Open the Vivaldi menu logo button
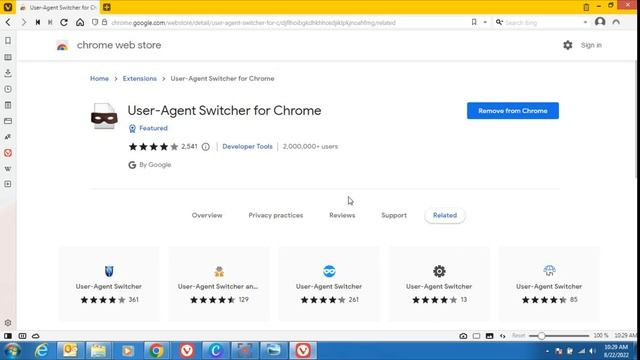Viewport: 640px width, 360px height. [7, 7]
